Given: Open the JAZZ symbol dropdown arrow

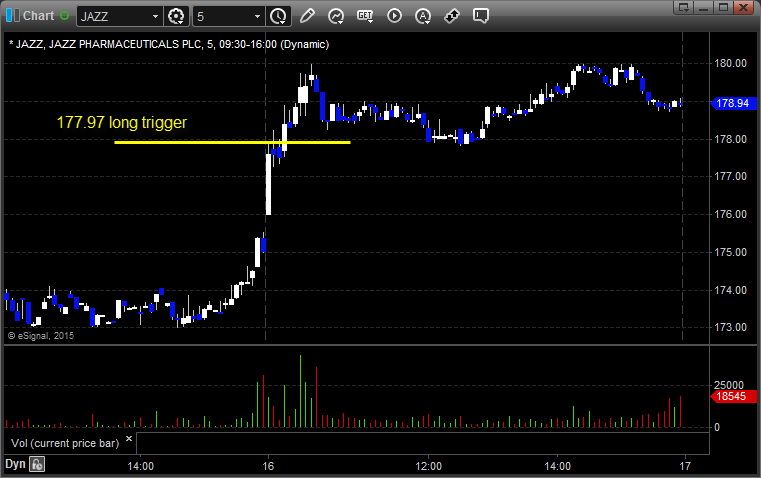Looking at the screenshot, I should [155, 16].
